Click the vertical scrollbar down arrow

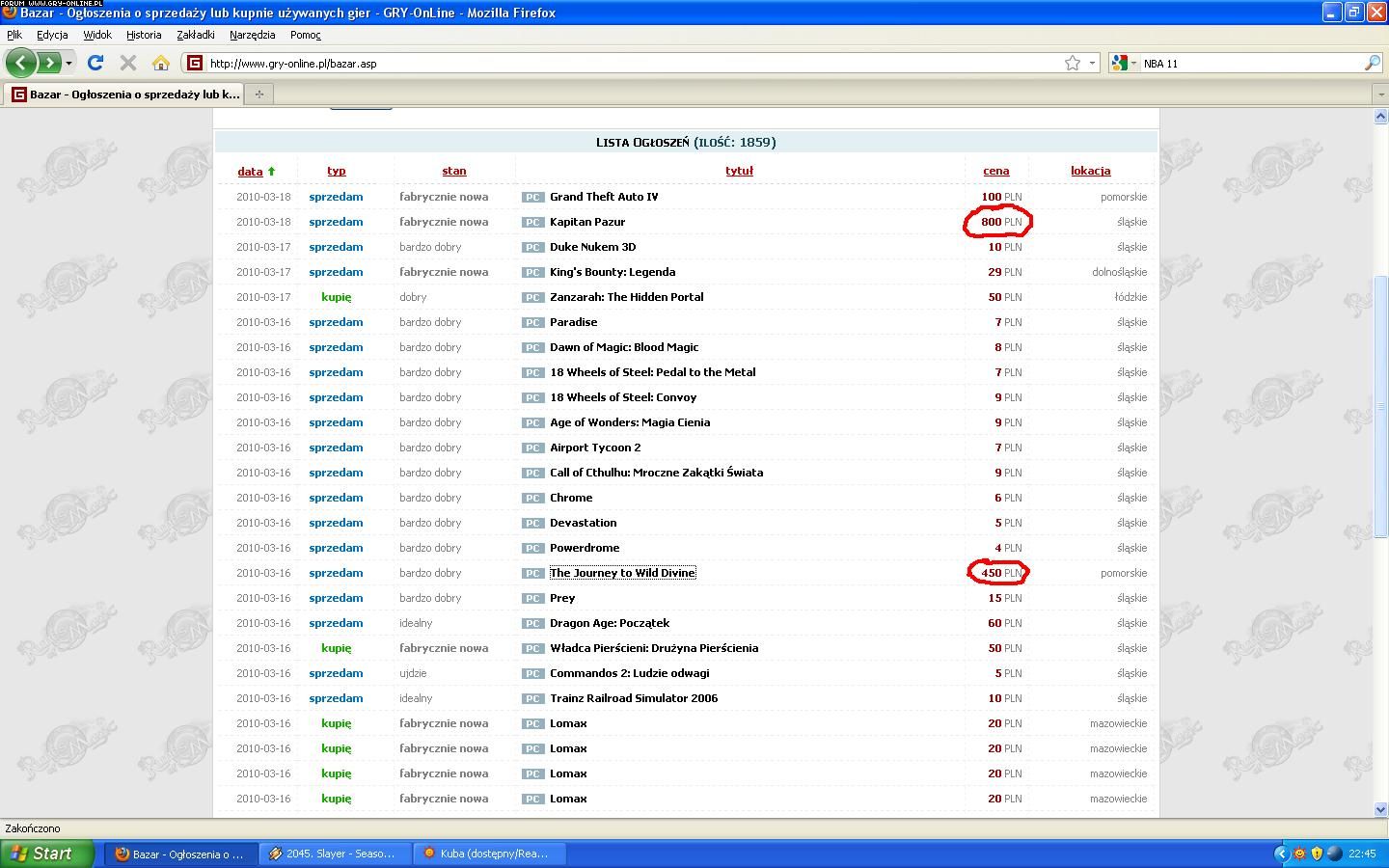pos(1379,809)
